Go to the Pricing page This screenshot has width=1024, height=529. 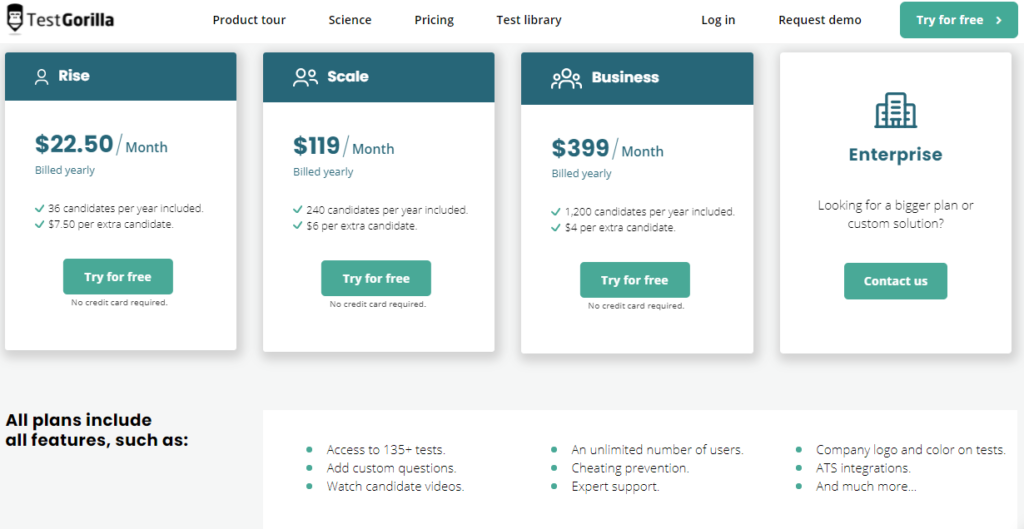tap(434, 20)
